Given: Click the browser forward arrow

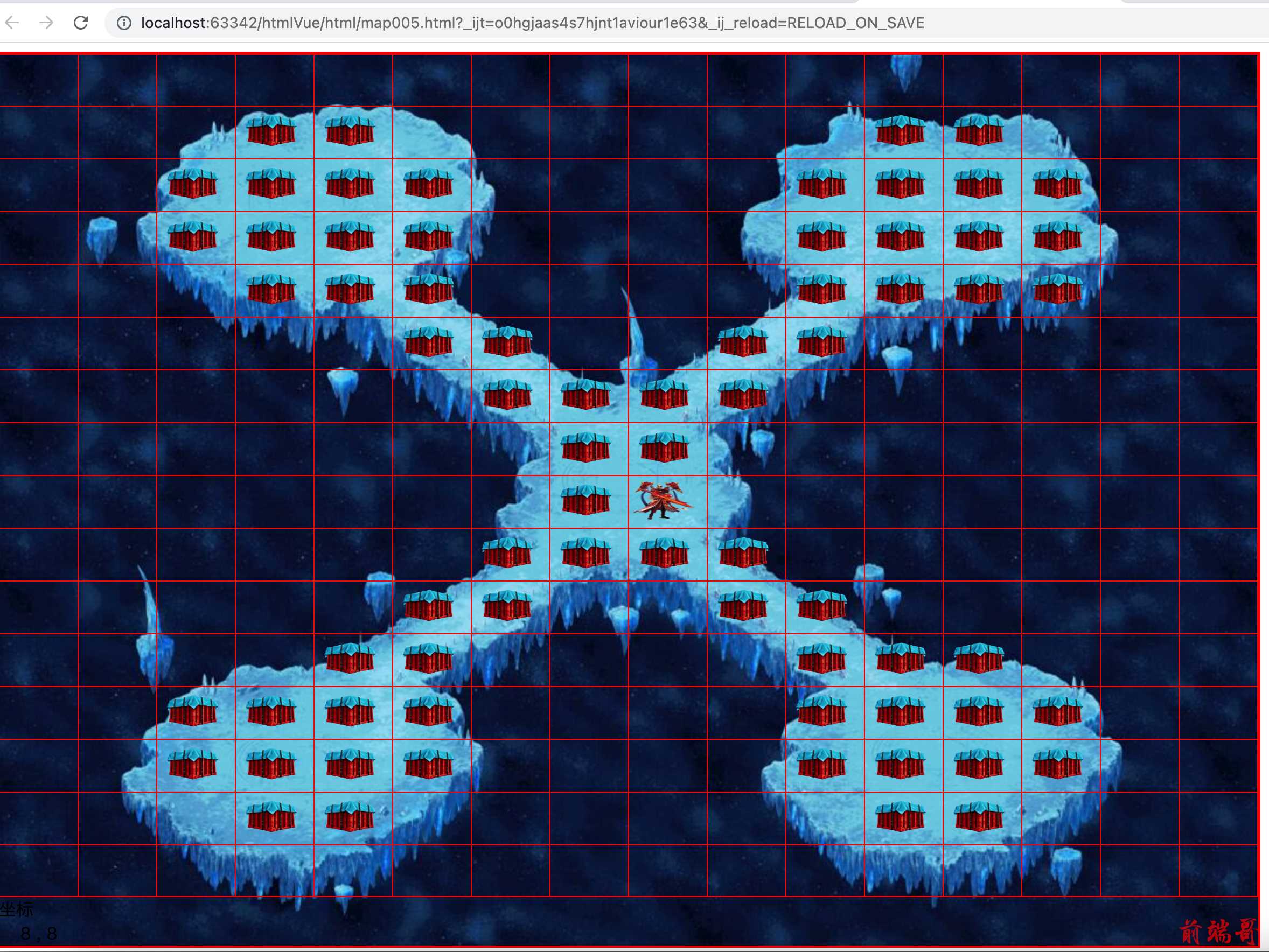Looking at the screenshot, I should 46,23.
